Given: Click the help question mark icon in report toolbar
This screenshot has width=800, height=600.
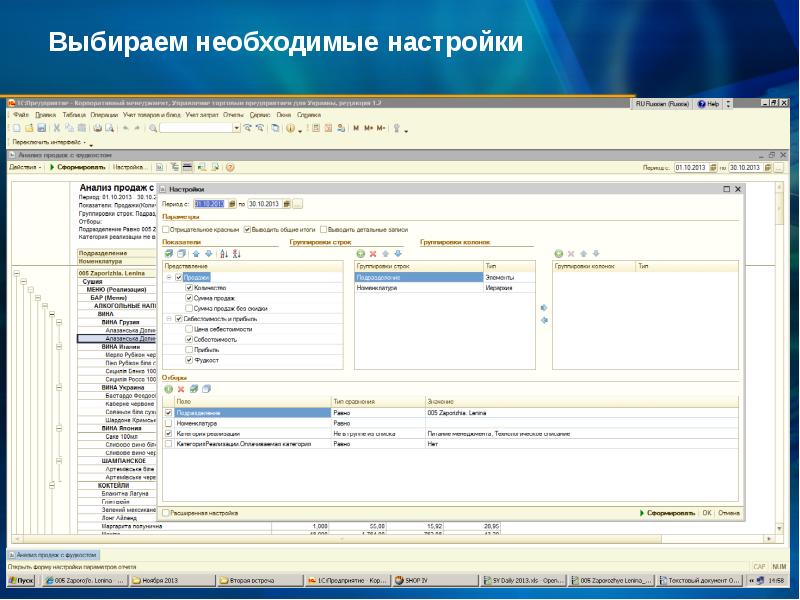Looking at the screenshot, I should pos(230,167).
